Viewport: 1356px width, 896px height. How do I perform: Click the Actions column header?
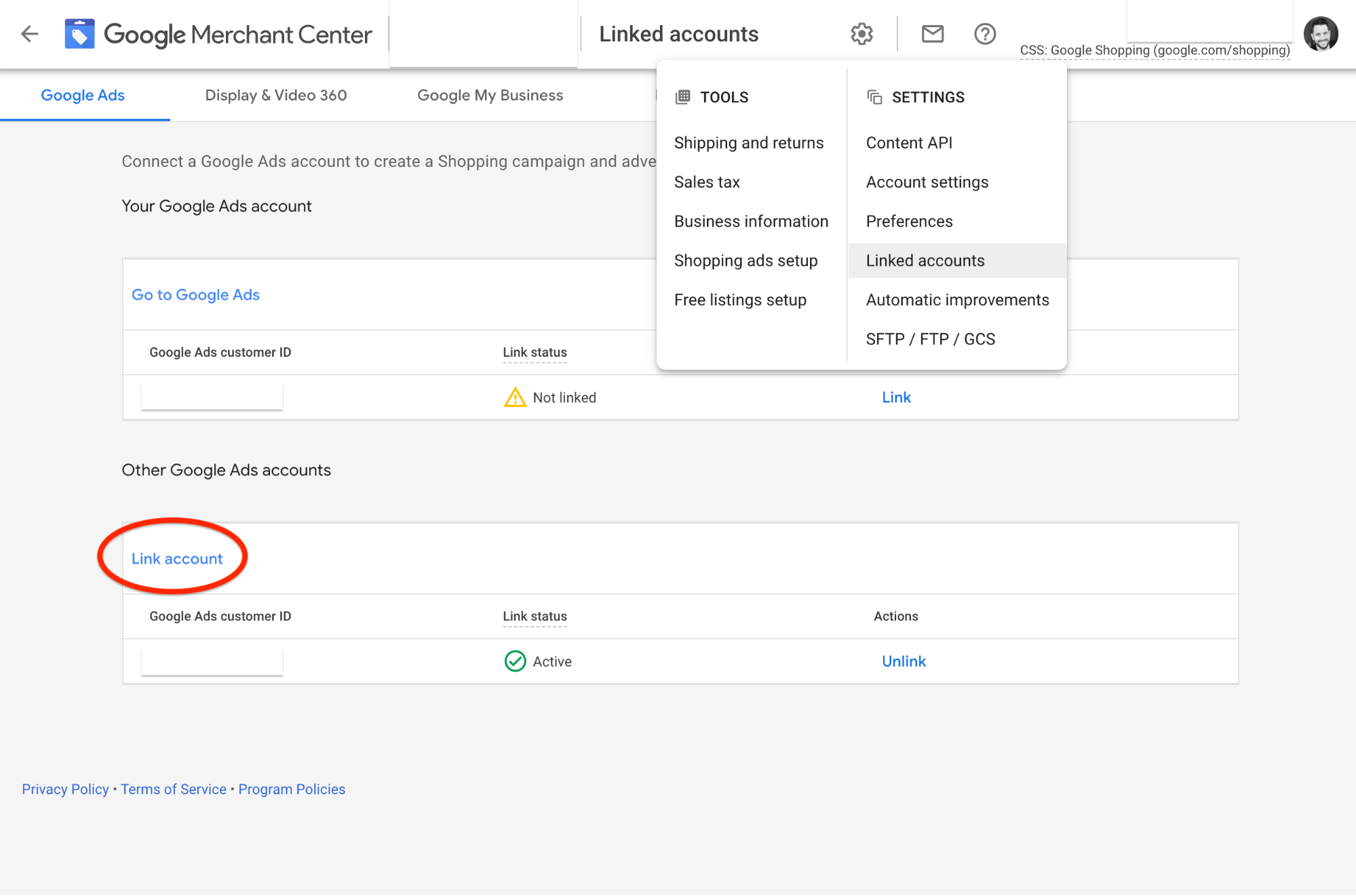pyautogui.click(x=895, y=616)
